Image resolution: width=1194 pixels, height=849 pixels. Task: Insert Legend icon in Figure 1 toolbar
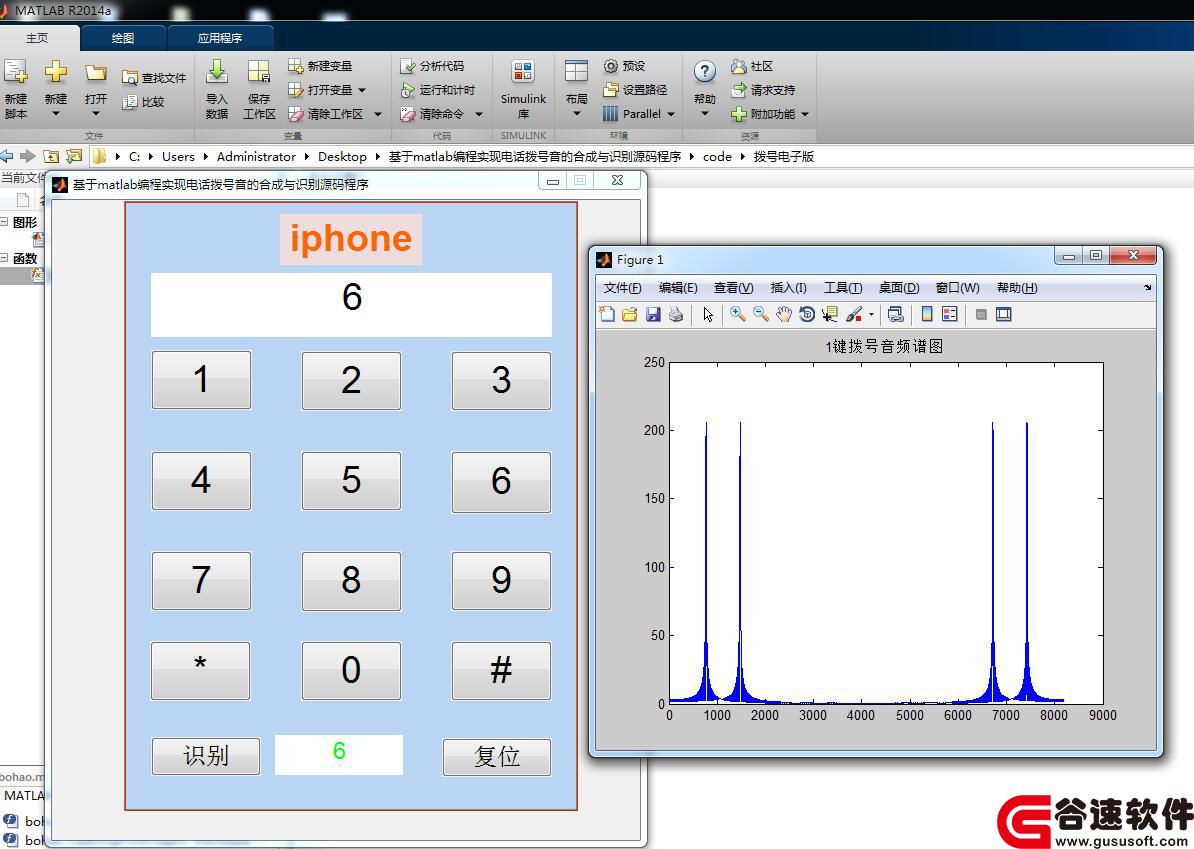[950, 314]
